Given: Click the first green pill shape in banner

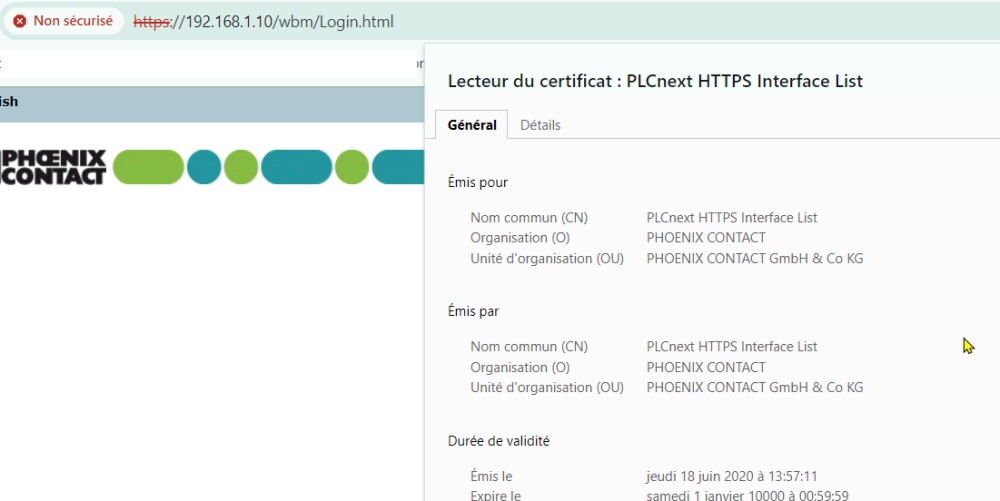Looking at the screenshot, I should pyautogui.click(x=148, y=167).
